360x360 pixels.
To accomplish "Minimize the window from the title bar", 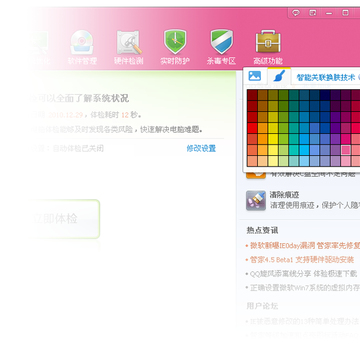I will [329, 13].
